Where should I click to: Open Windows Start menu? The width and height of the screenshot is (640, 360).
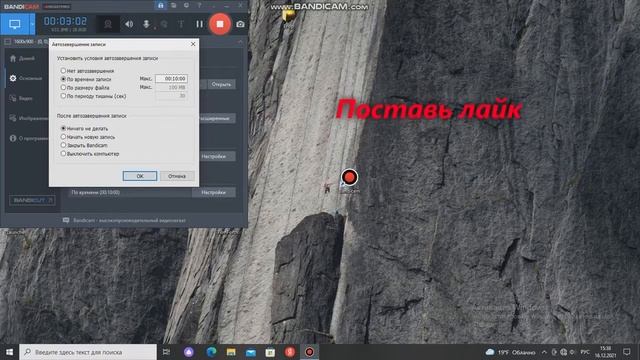pos(9,352)
